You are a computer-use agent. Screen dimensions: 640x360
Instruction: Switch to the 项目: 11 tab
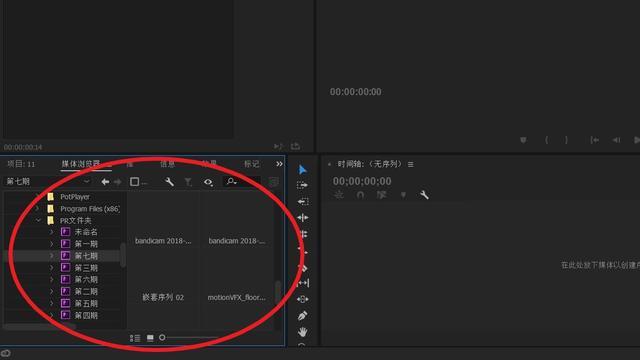[21, 164]
